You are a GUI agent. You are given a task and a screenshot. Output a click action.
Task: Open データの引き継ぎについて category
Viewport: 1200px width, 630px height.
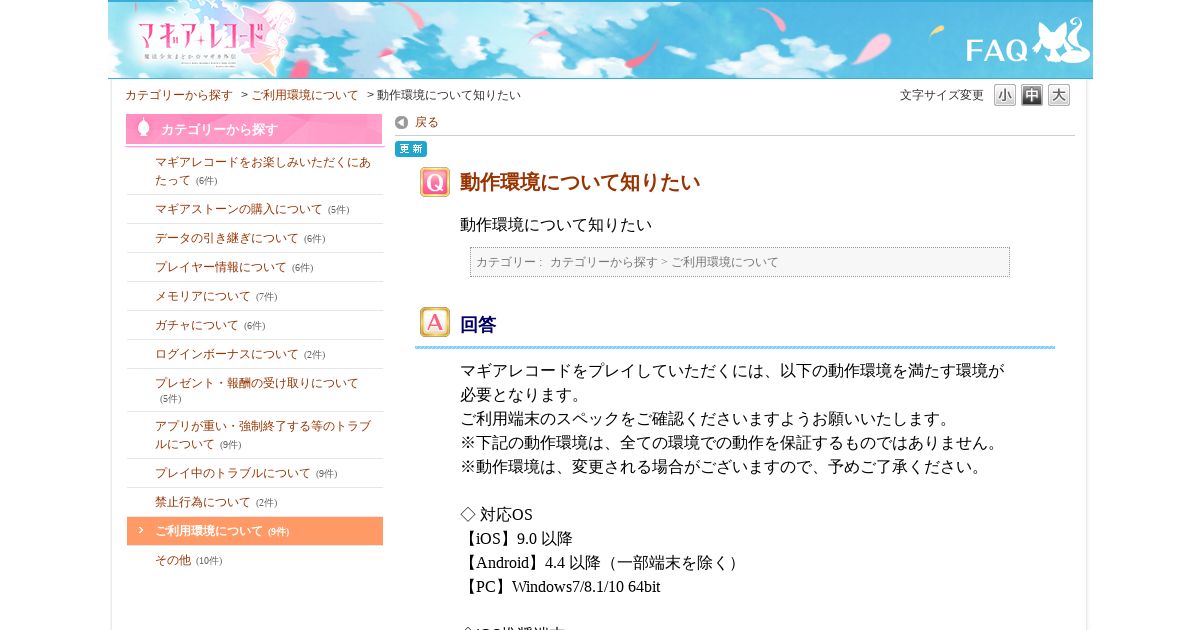(227, 238)
